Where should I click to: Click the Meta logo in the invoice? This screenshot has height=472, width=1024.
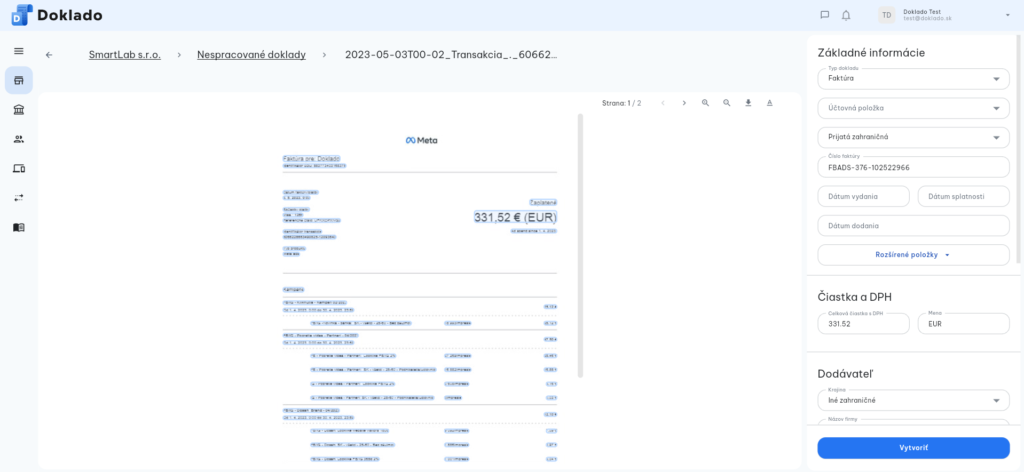tap(421, 140)
